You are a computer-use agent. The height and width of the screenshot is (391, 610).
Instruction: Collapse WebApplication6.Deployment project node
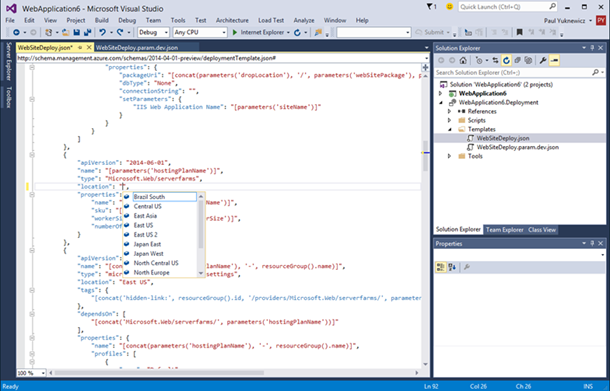click(441, 103)
